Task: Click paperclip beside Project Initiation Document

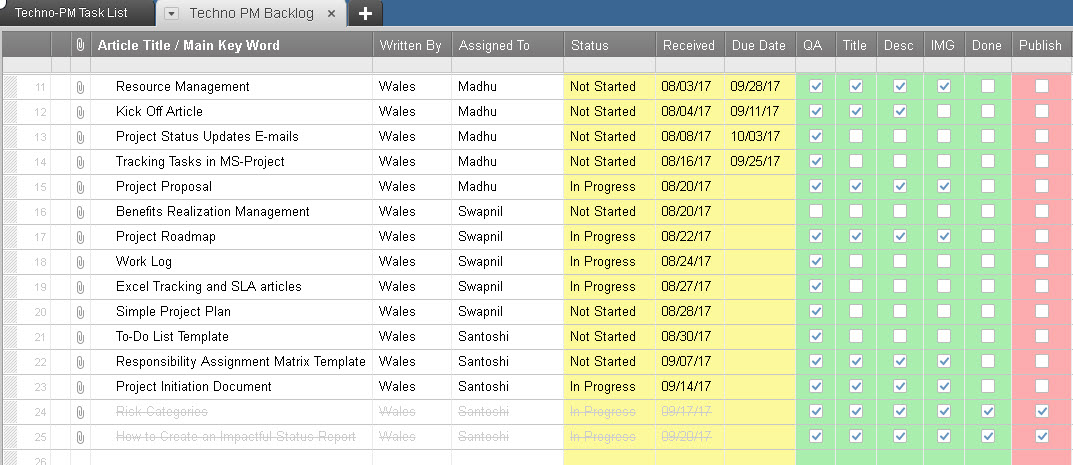Action: (80, 387)
